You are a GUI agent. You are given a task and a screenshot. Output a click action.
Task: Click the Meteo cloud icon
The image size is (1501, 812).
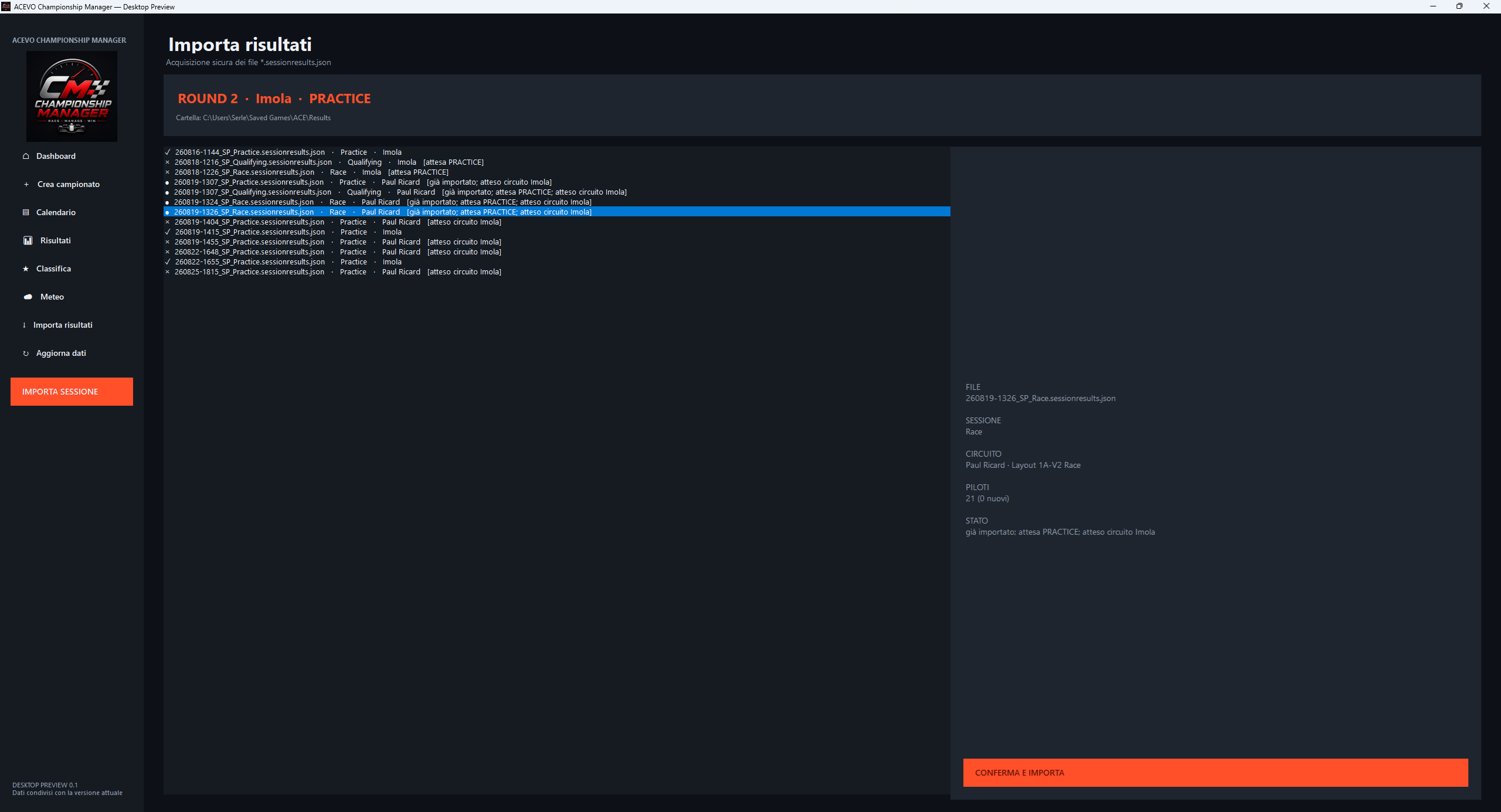[28, 297]
